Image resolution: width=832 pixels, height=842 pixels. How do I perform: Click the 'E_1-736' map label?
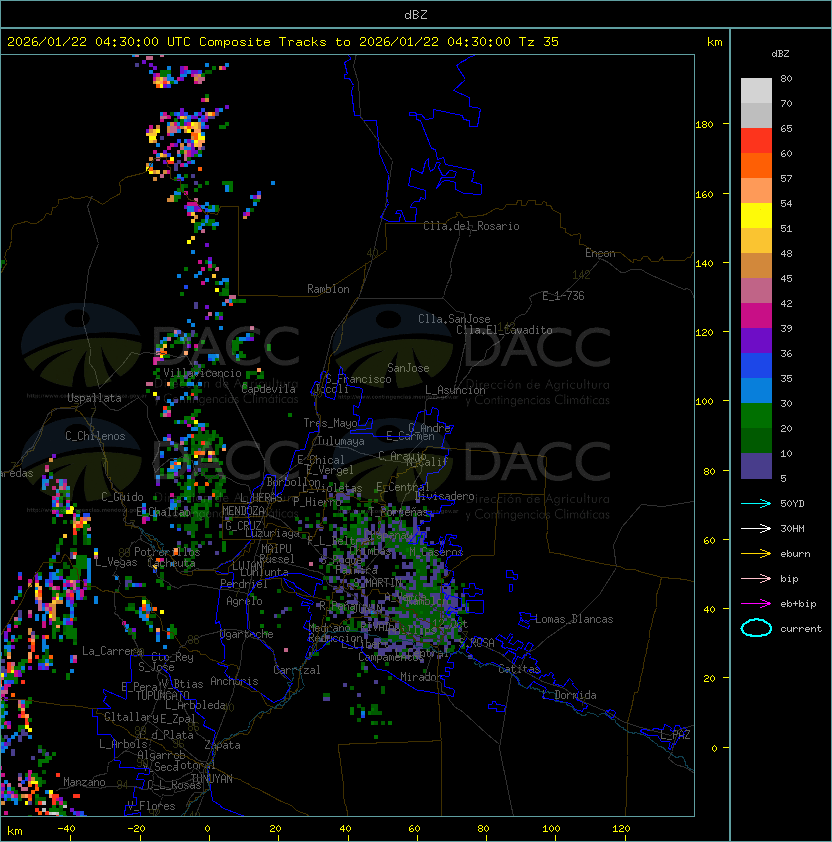(x=563, y=296)
